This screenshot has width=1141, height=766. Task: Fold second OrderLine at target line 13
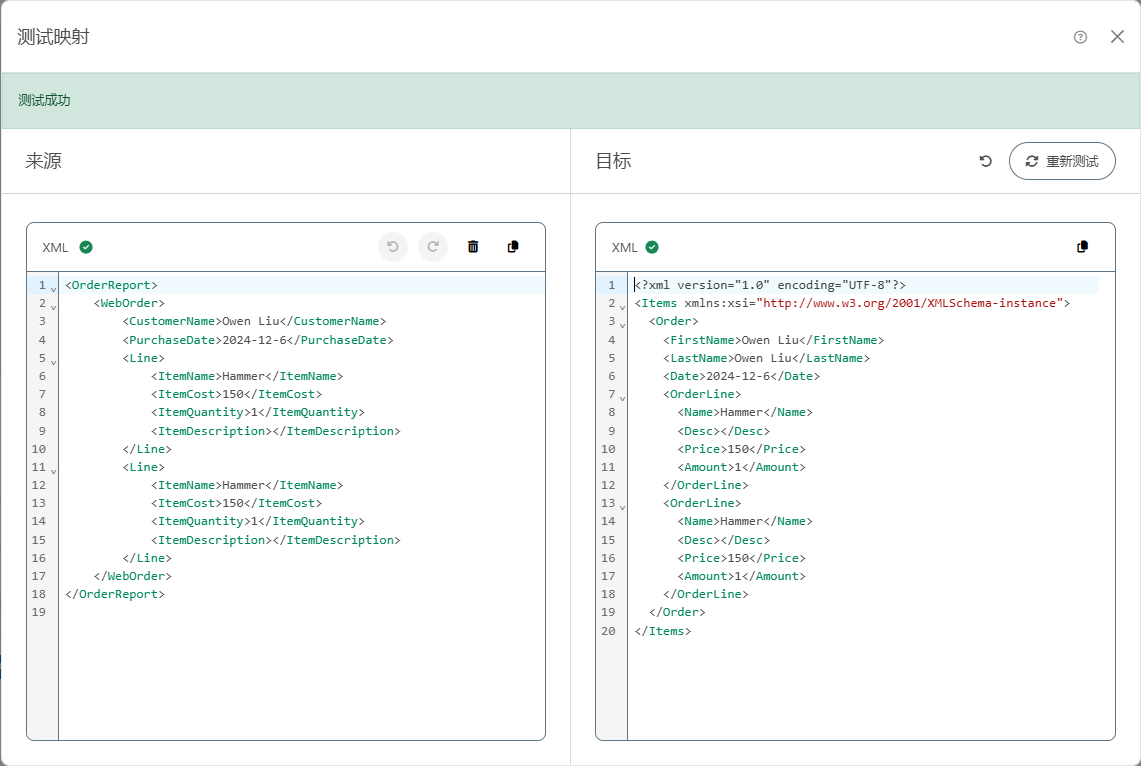click(622, 506)
